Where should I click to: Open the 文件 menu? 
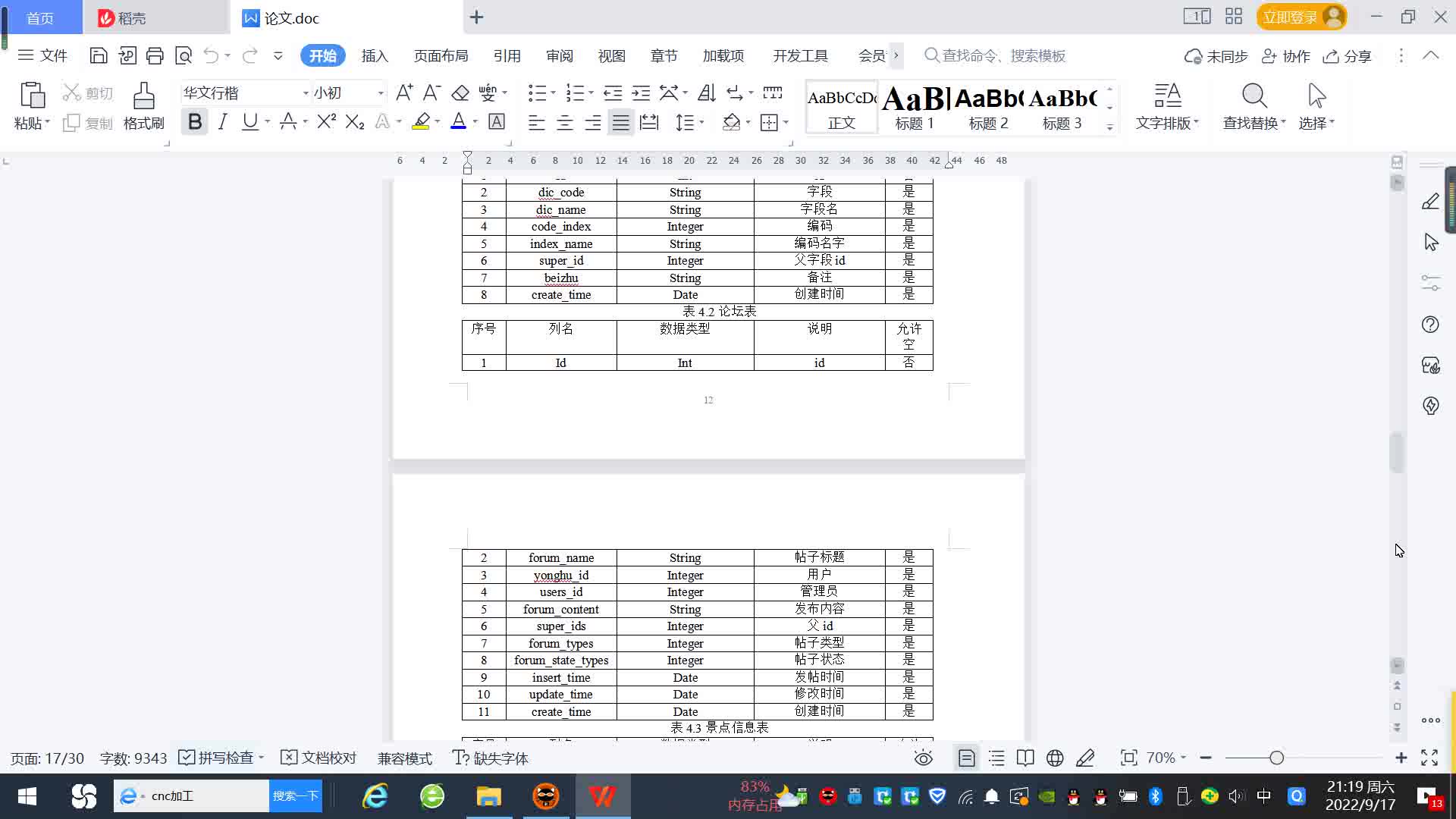(42, 55)
